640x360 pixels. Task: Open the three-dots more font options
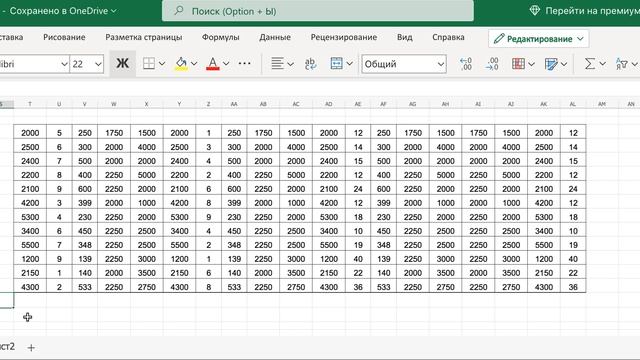tap(244, 64)
